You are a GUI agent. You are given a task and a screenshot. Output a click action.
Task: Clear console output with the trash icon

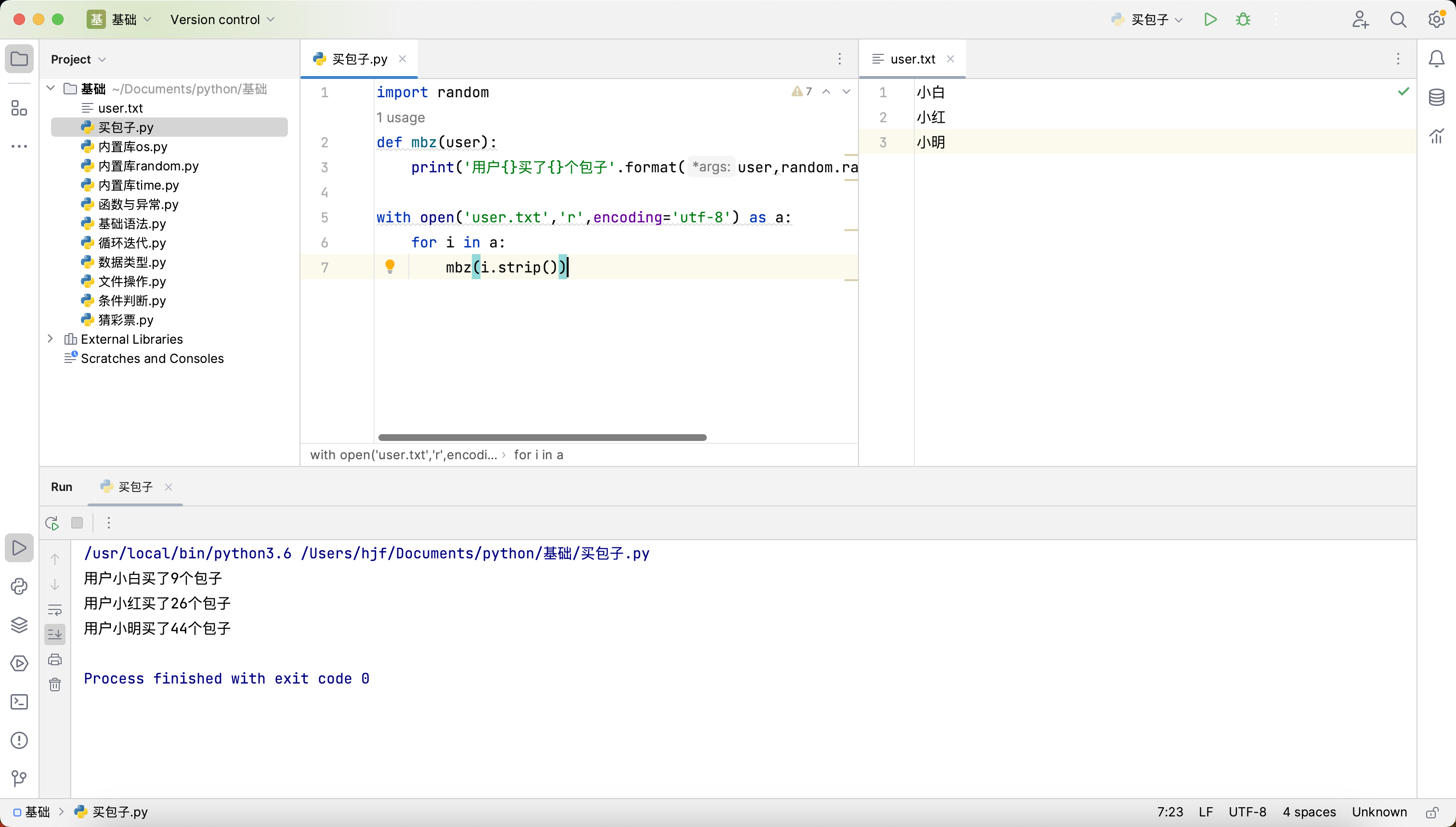55,685
